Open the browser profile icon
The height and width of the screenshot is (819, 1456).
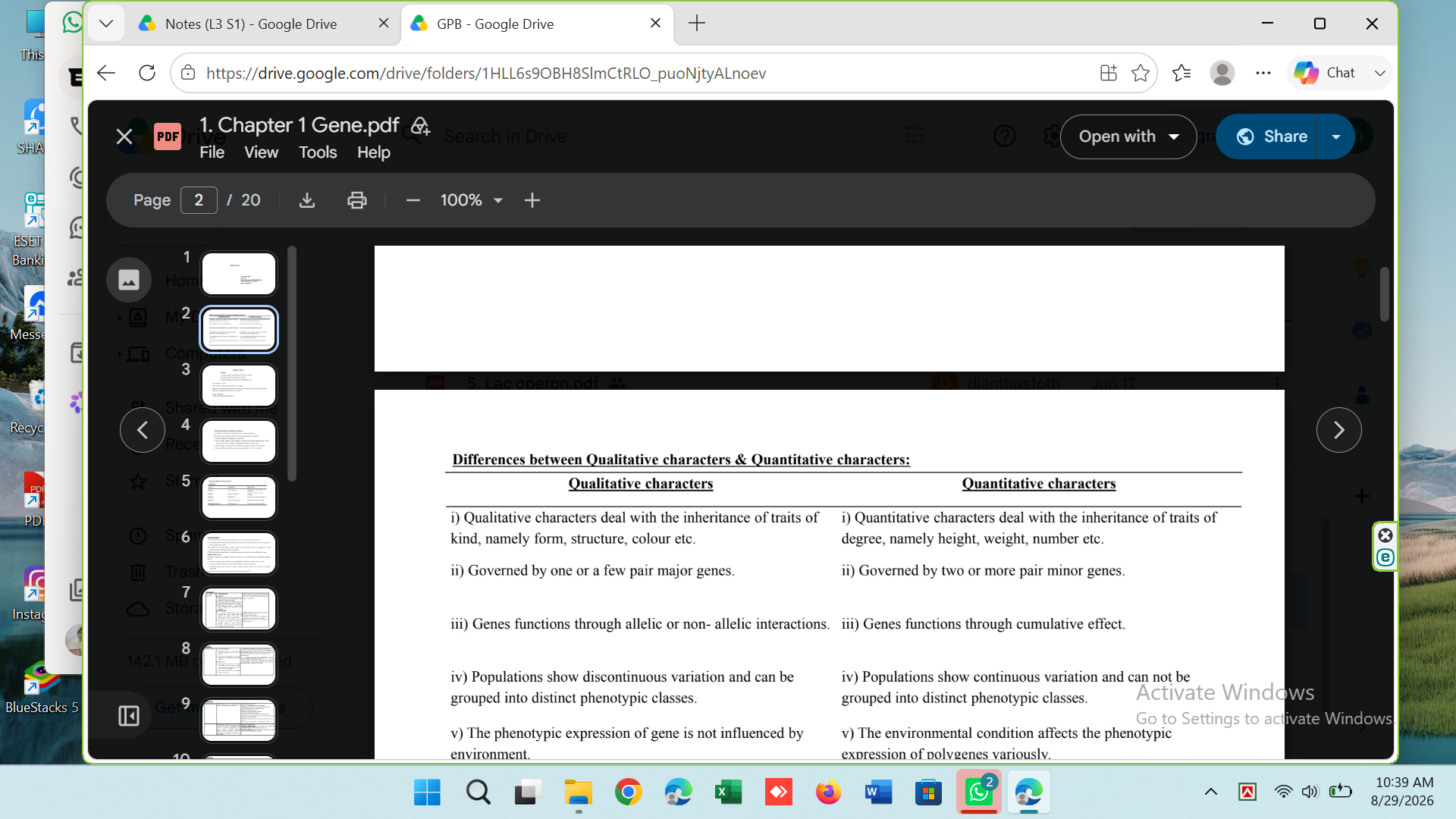1222,73
